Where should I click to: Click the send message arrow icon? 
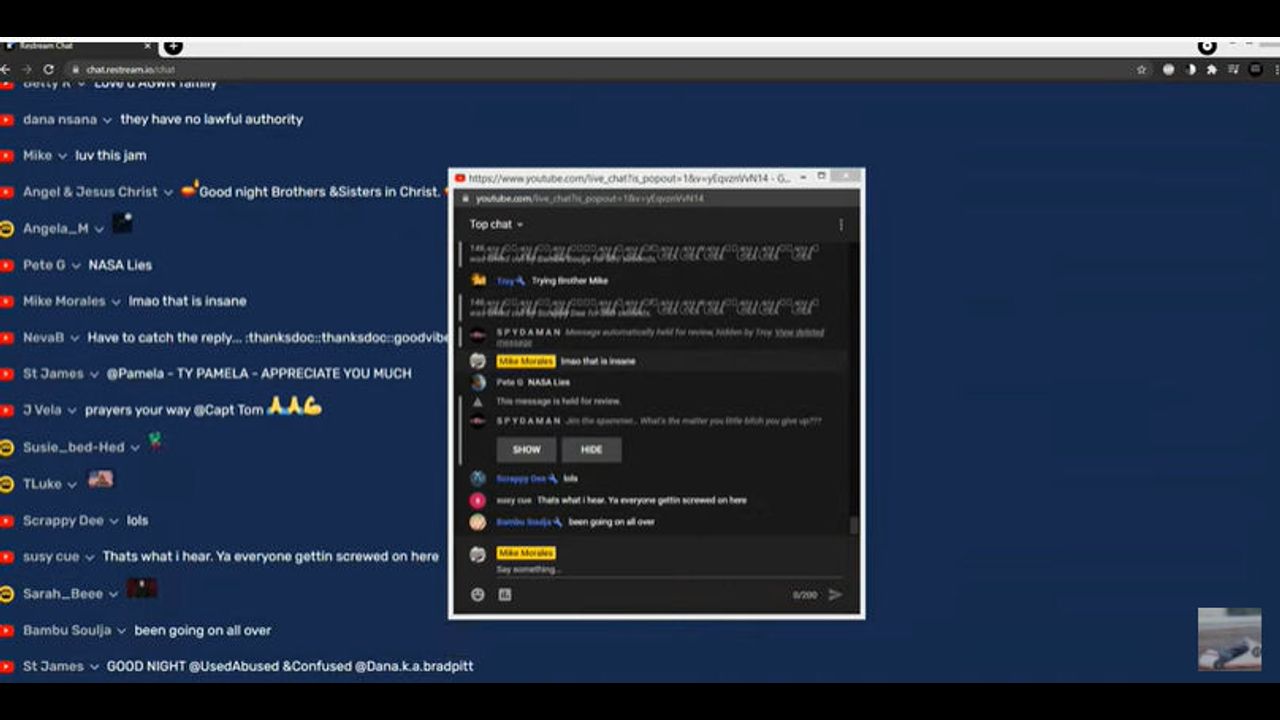tap(835, 595)
